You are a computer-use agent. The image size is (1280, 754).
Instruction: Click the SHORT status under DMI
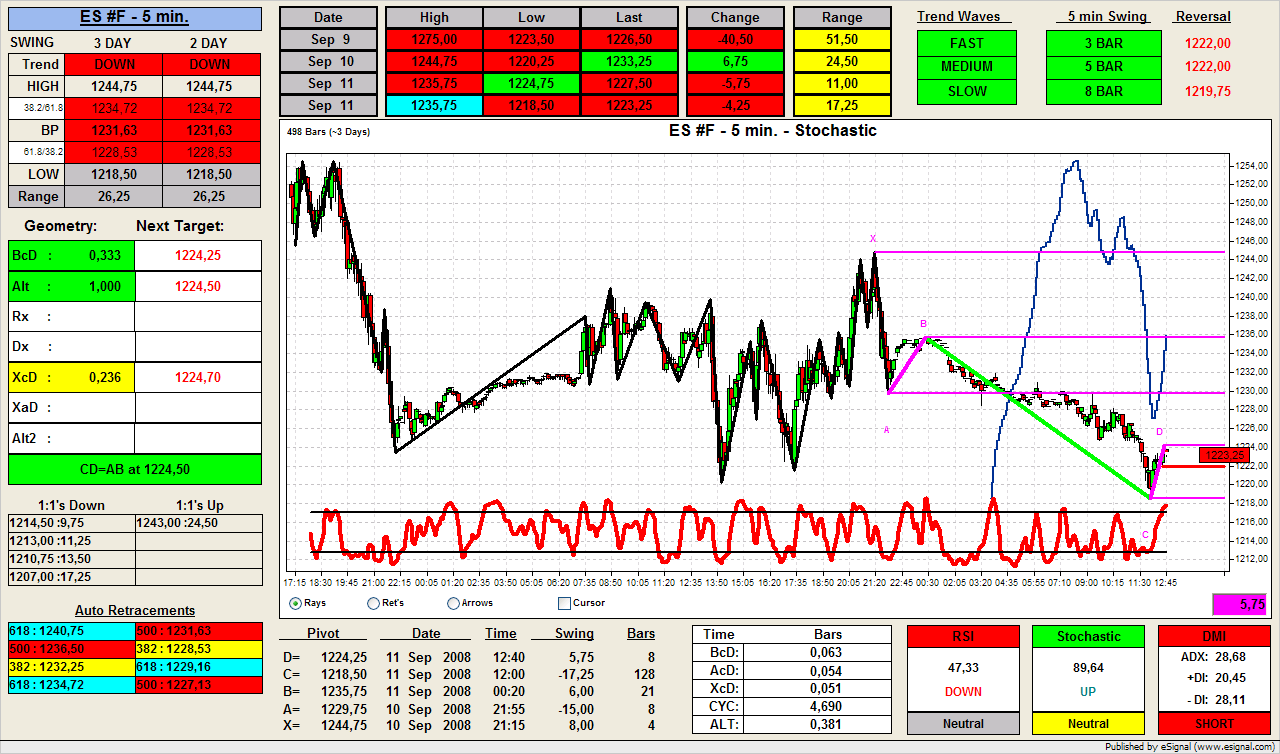(1214, 724)
